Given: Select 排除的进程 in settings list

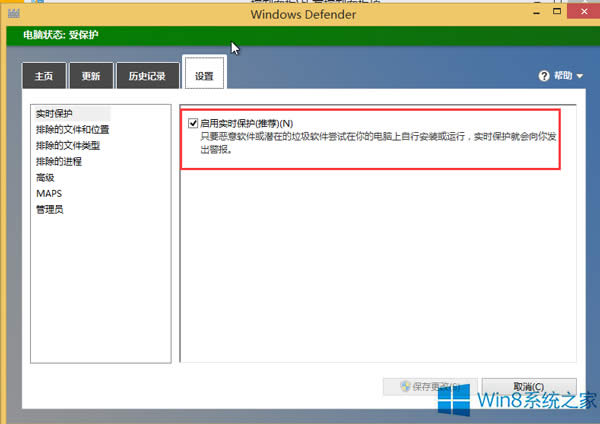Looking at the screenshot, I should click(x=59, y=162).
